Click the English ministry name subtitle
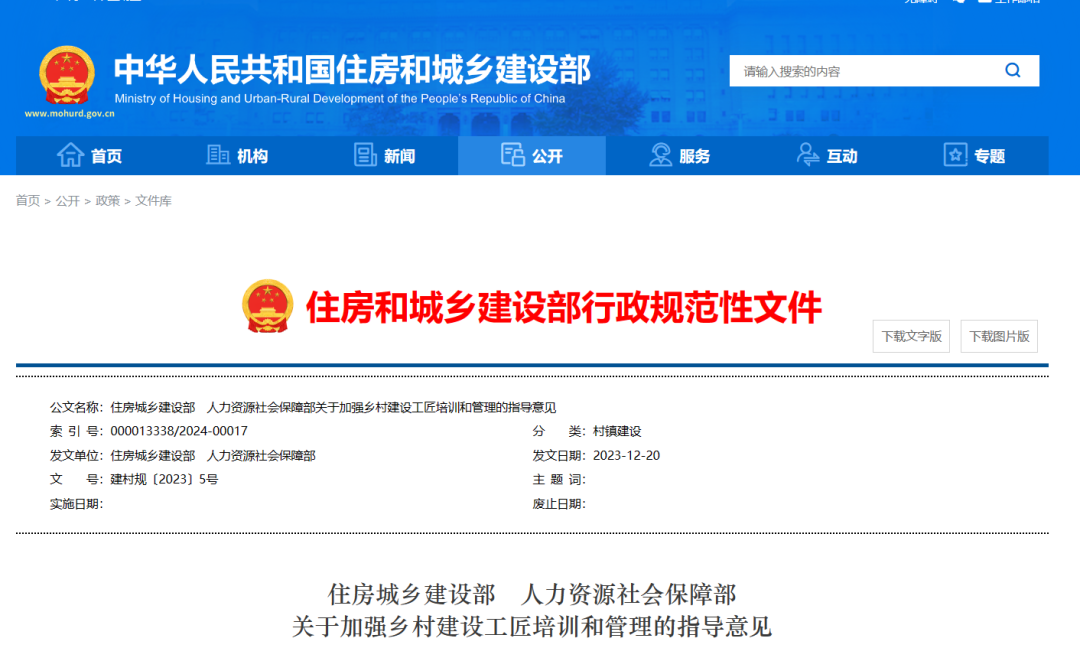The width and height of the screenshot is (1080, 648). pyautogui.click(x=340, y=98)
